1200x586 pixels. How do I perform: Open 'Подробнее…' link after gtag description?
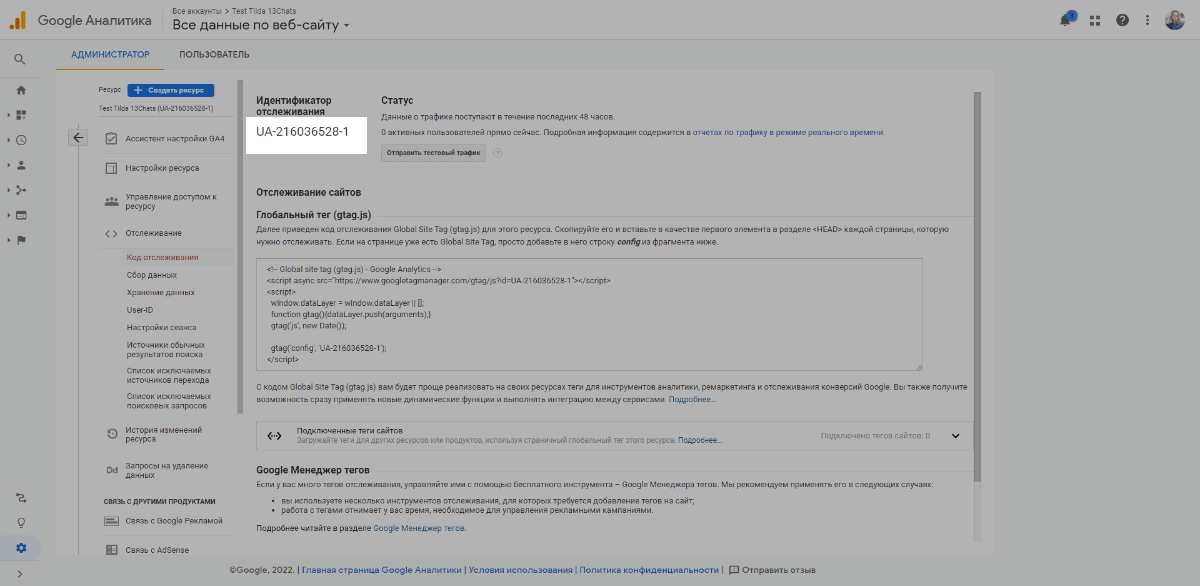click(x=692, y=400)
